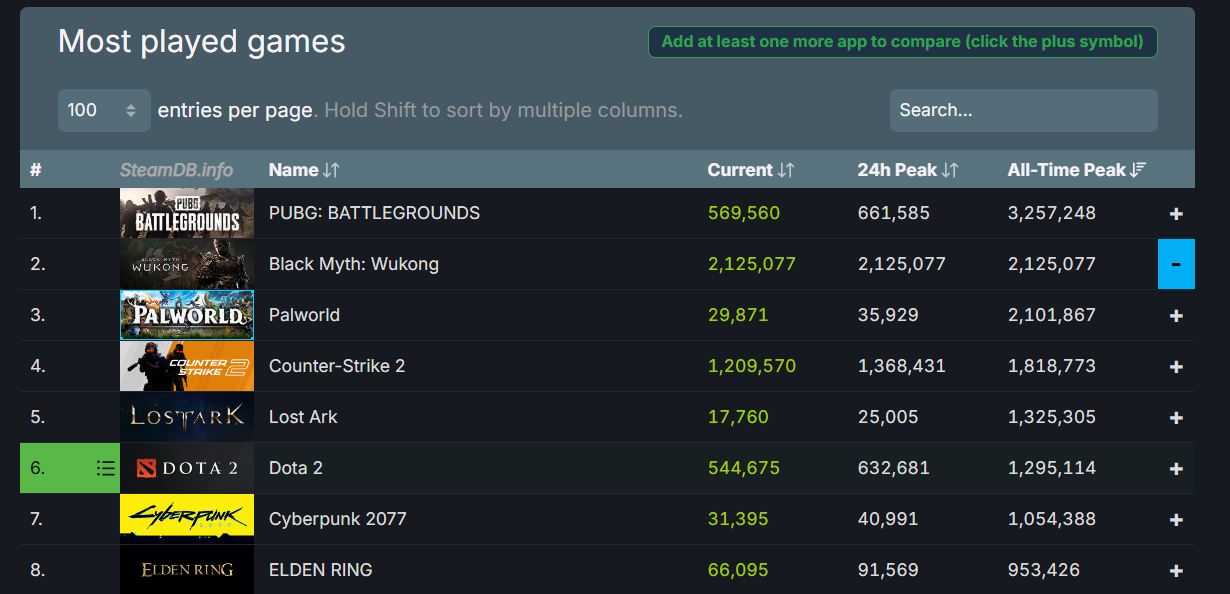Click the Cyberpunk 2077 yellow banner

coord(186,518)
